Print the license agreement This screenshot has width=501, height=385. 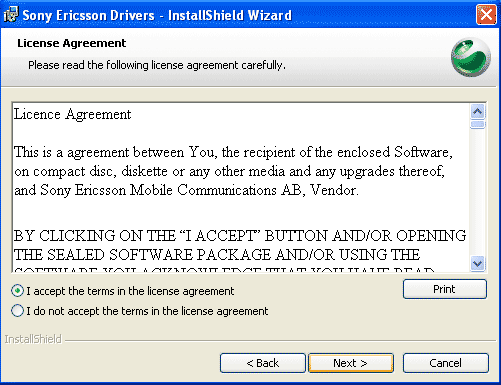pos(445,289)
